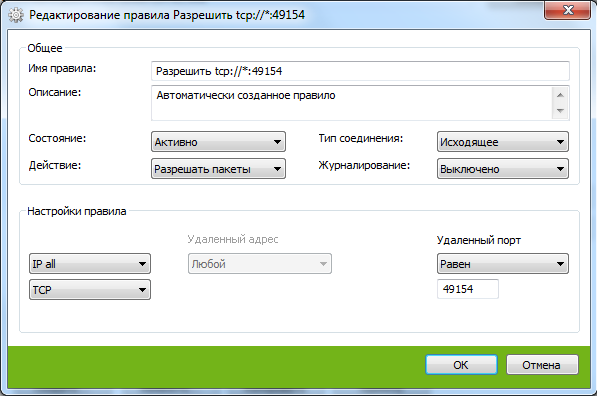
Task: Open the Состояние dropdown showing Активно
Action: click(x=218, y=142)
